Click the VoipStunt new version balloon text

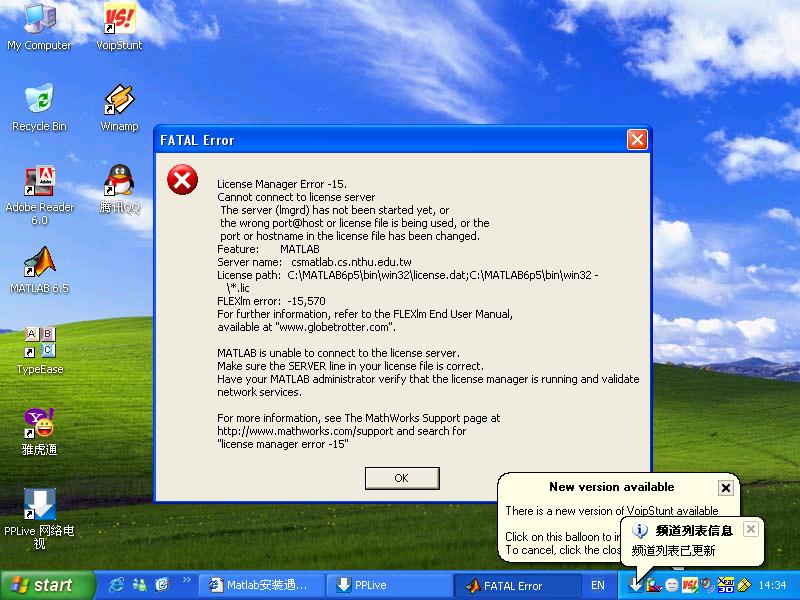tap(612, 511)
